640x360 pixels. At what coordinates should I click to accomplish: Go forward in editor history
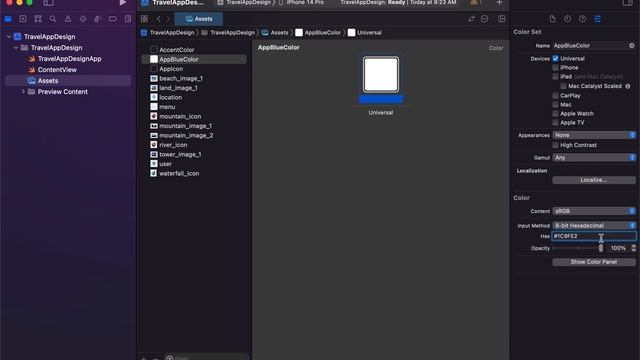[167, 19]
